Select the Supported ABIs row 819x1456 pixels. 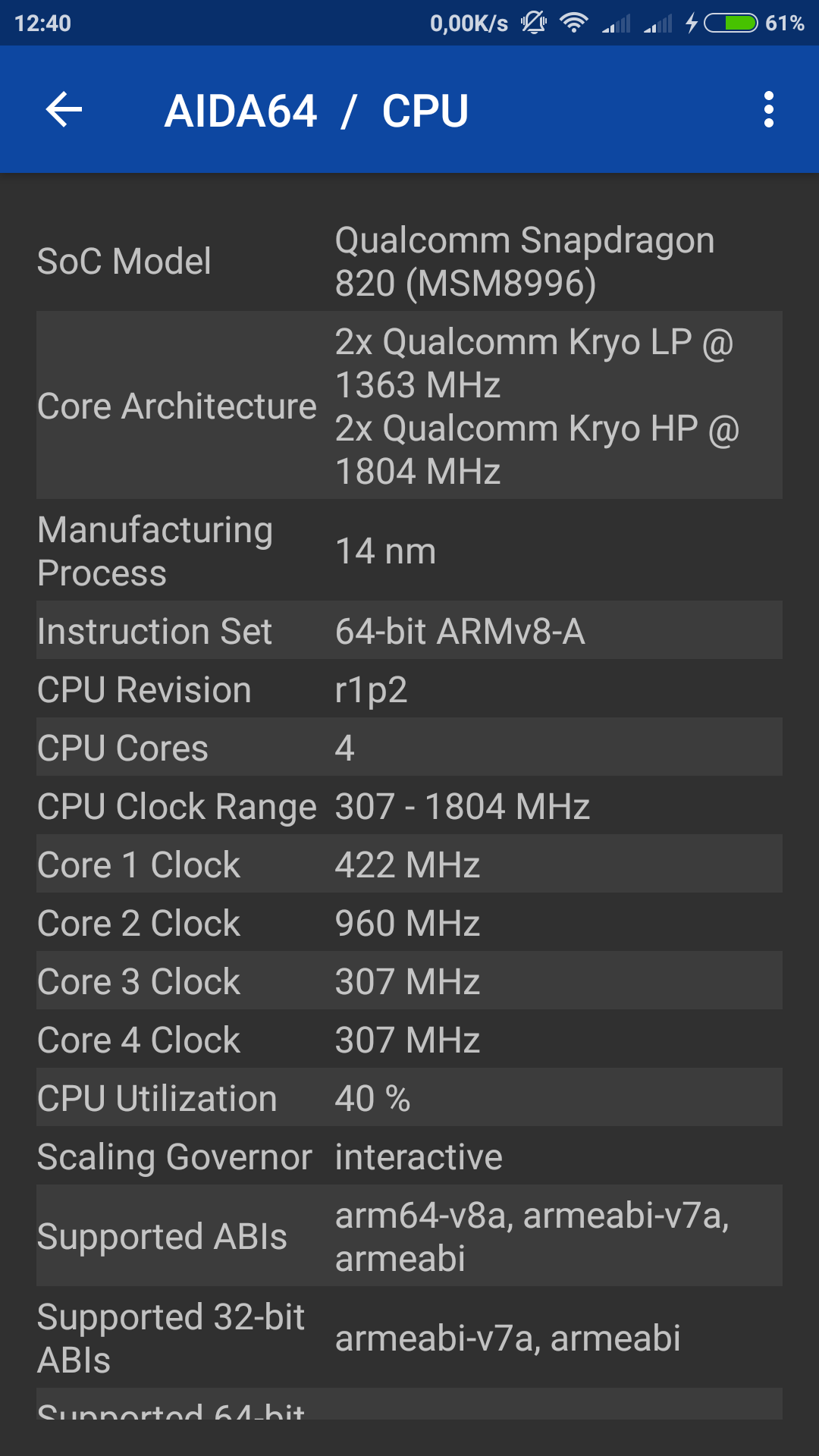[x=409, y=1236]
